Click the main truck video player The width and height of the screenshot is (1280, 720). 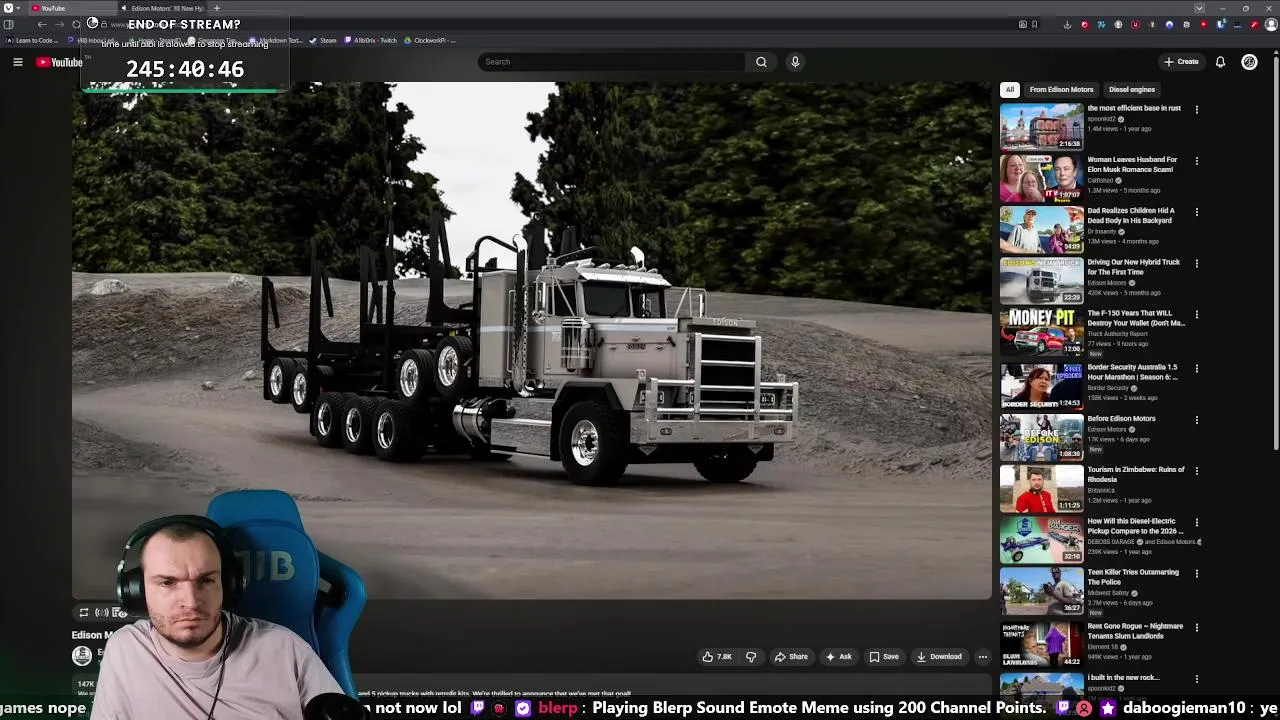pos(532,340)
